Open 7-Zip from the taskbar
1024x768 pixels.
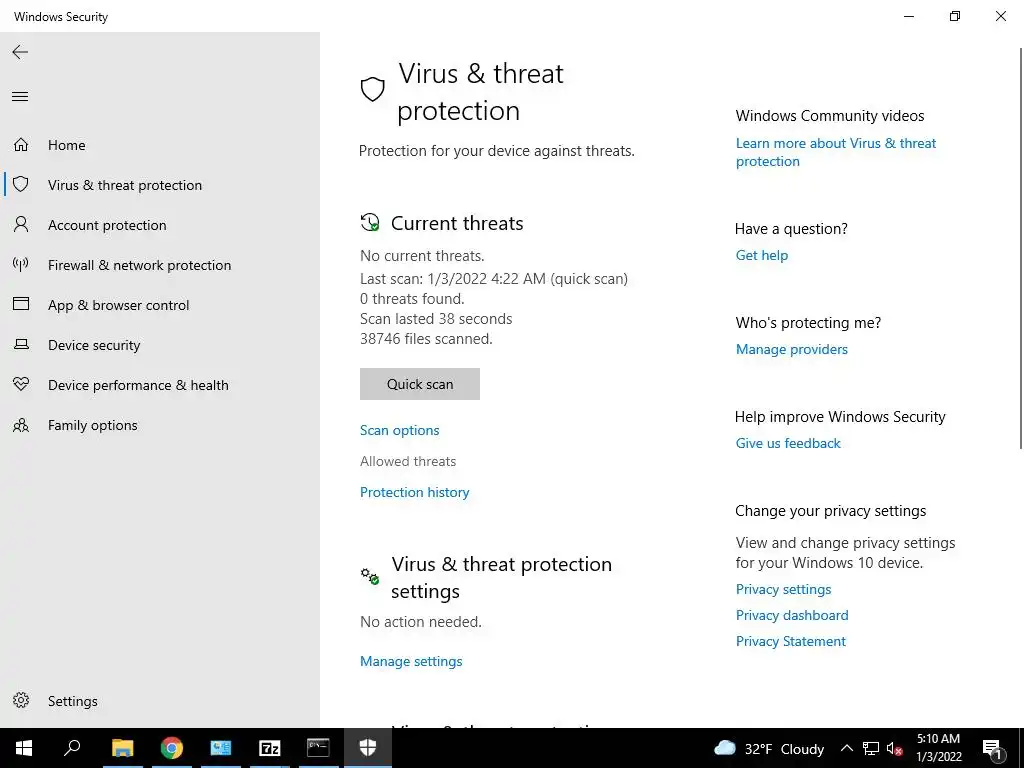269,748
